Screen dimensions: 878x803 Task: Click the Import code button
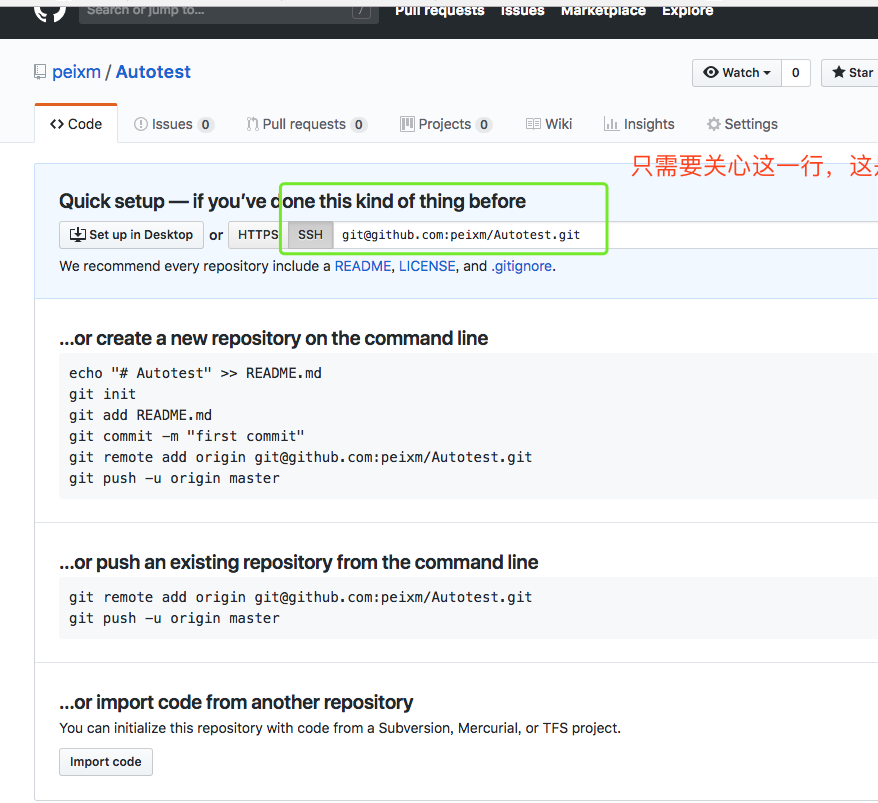106,762
